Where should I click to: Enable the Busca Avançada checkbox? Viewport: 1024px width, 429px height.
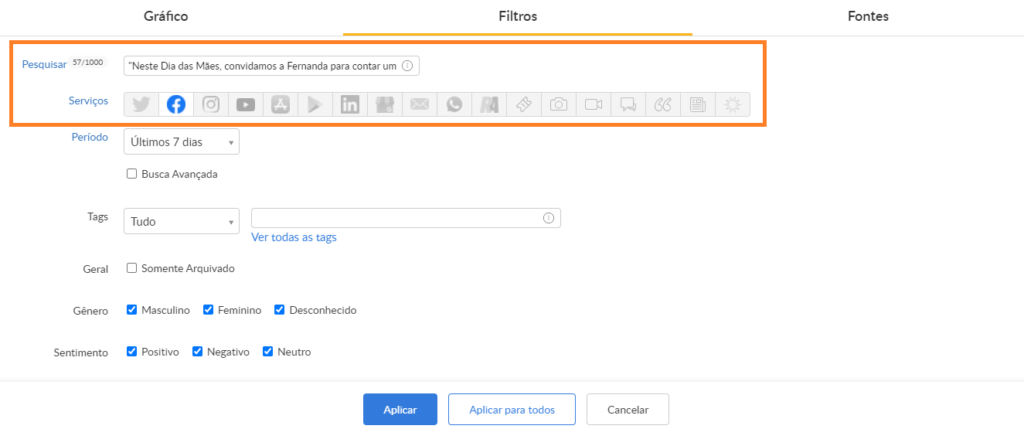(132, 174)
